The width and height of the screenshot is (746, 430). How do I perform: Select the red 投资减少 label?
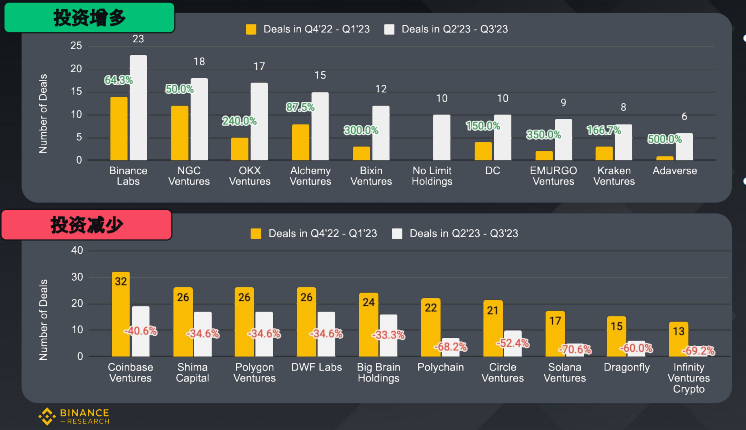click(86, 225)
